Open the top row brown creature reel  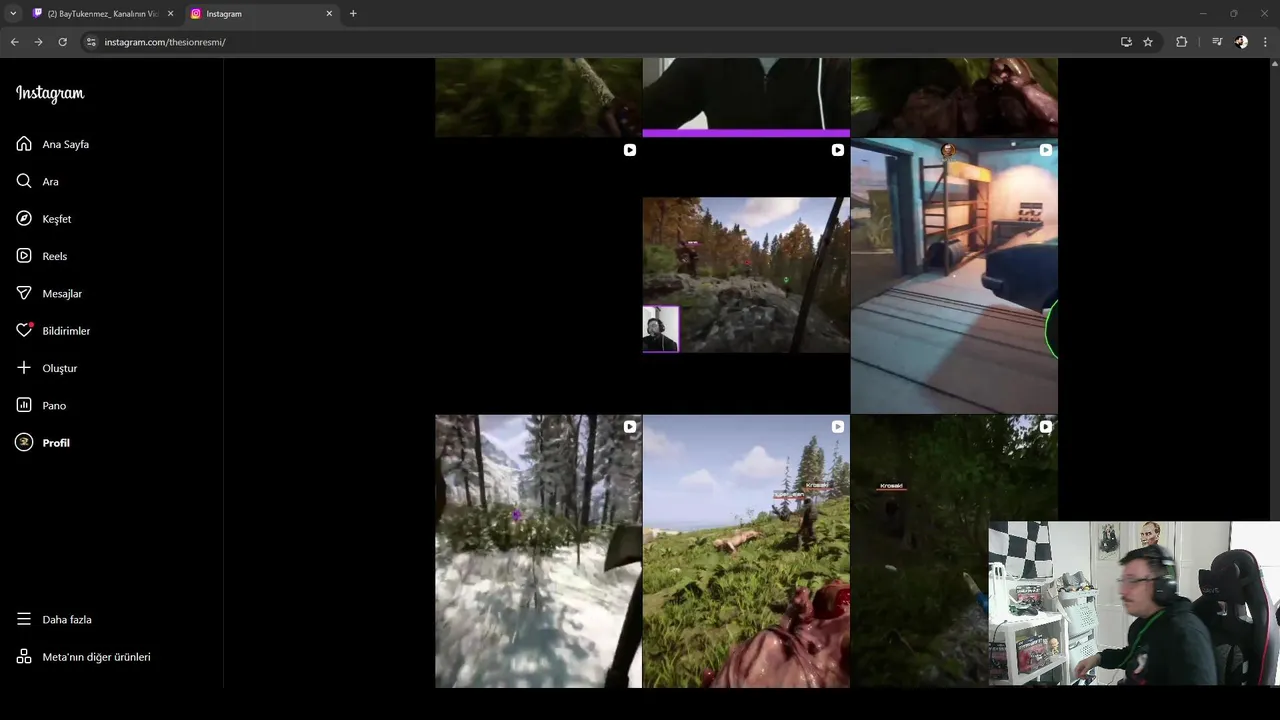coord(954,97)
